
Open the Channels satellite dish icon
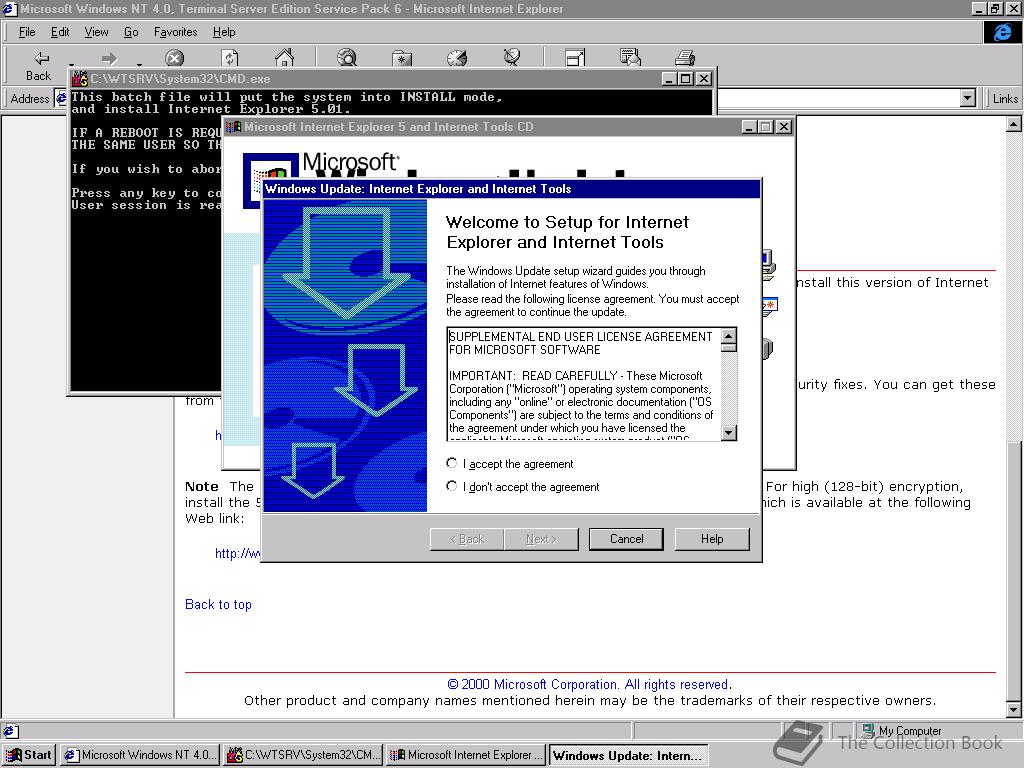coord(512,57)
